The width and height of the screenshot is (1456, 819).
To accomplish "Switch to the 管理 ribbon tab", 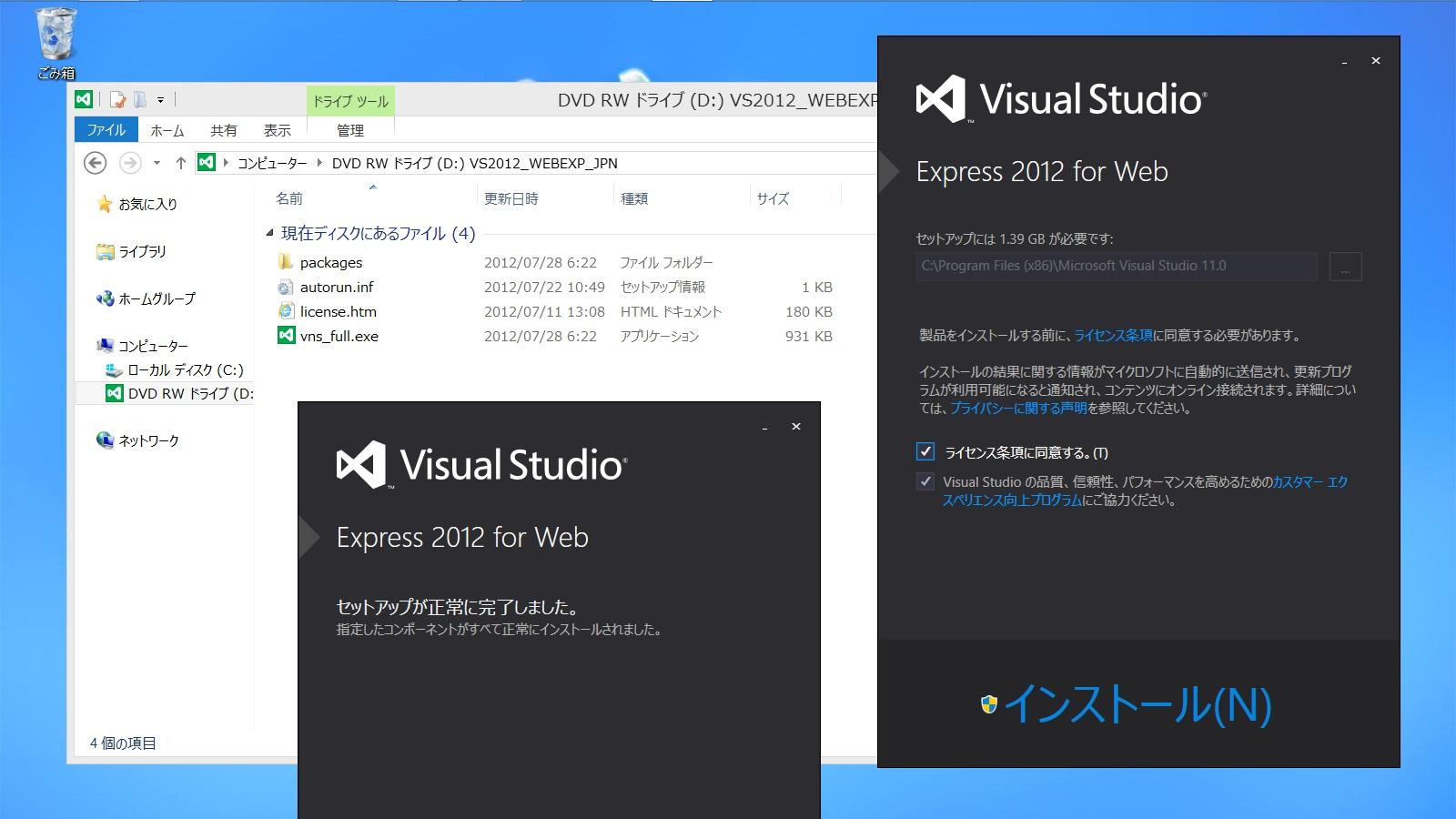I will 350,130.
